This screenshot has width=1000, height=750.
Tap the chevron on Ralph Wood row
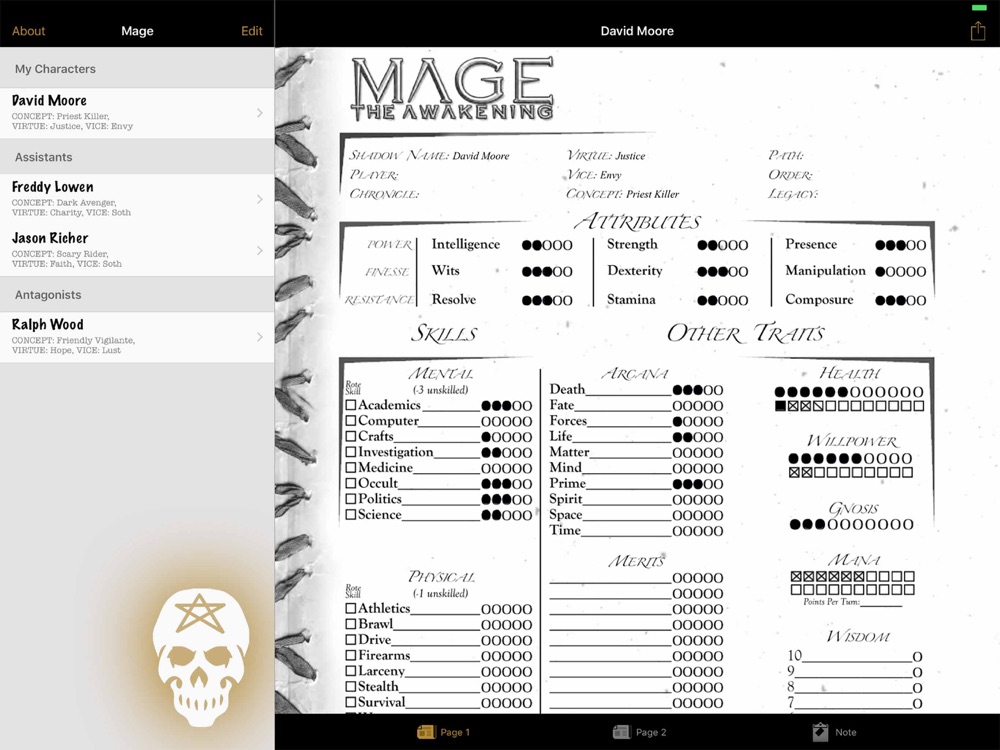pos(260,337)
